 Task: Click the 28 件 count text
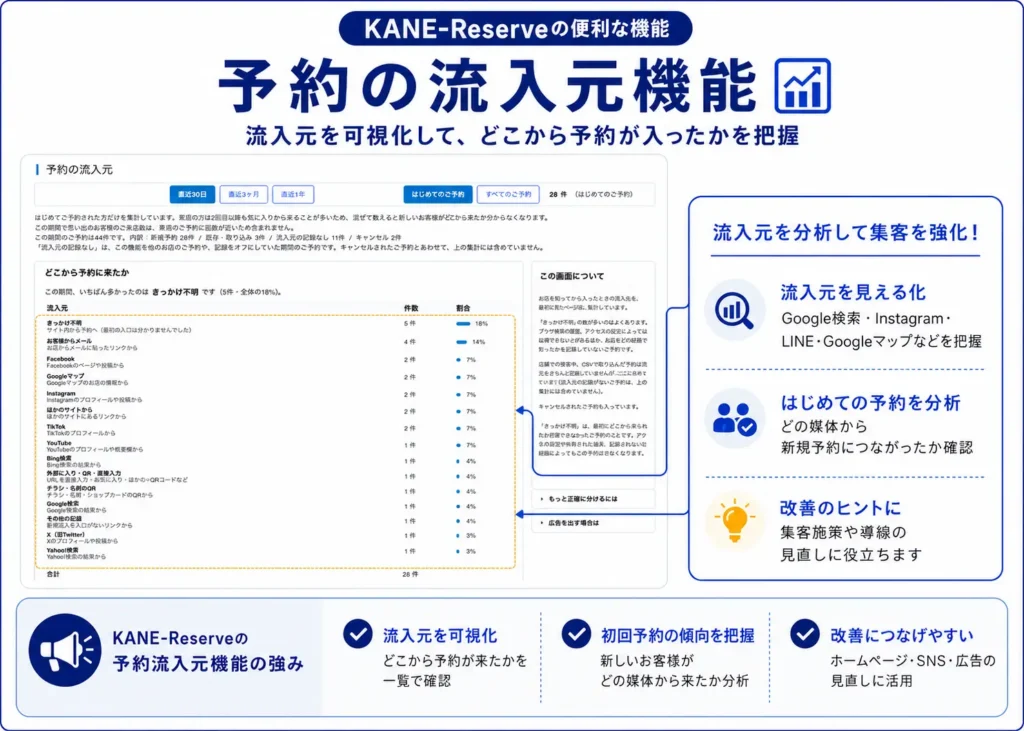coord(558,195)
